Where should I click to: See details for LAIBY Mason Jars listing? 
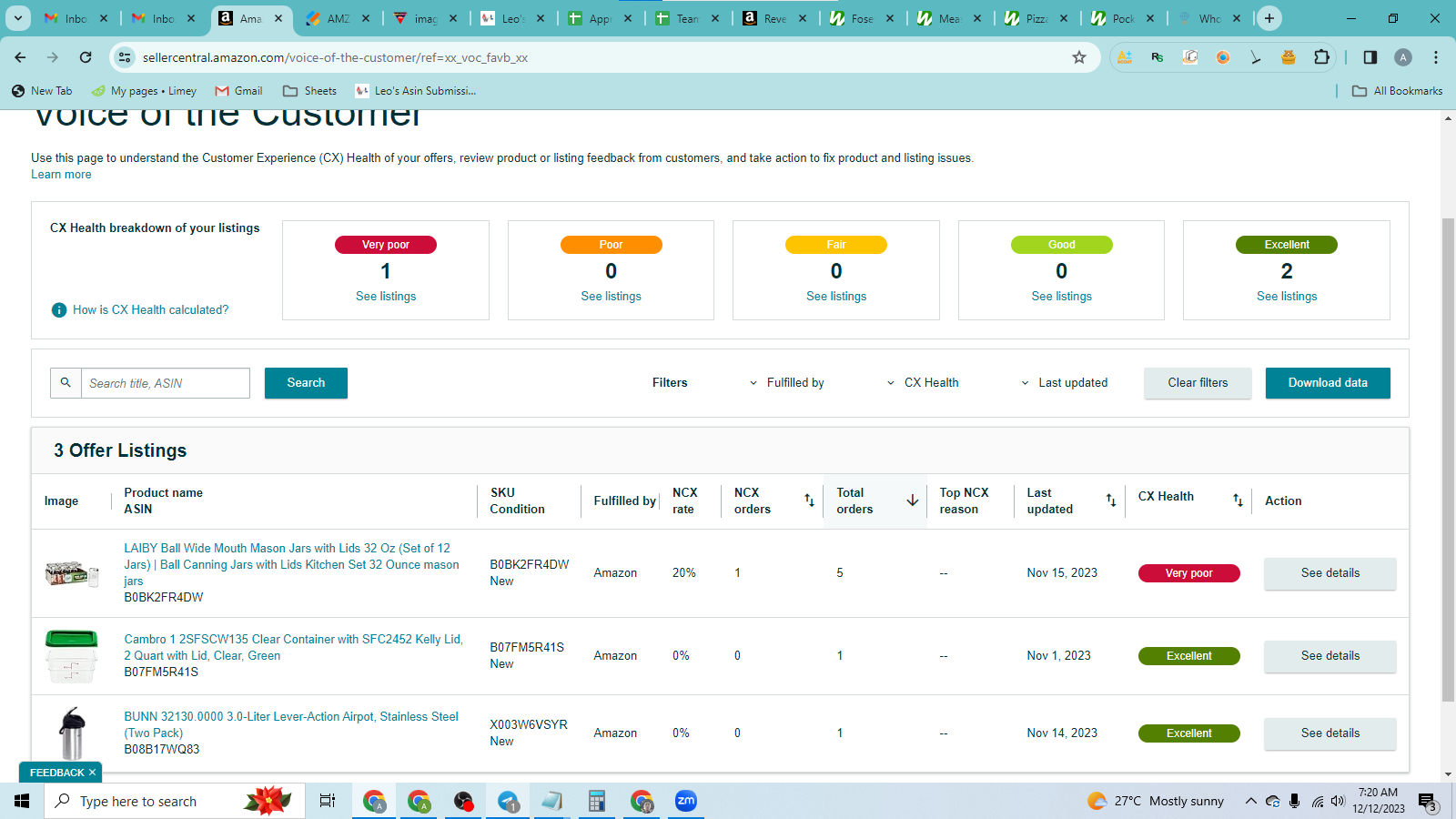pos(1330,573)
